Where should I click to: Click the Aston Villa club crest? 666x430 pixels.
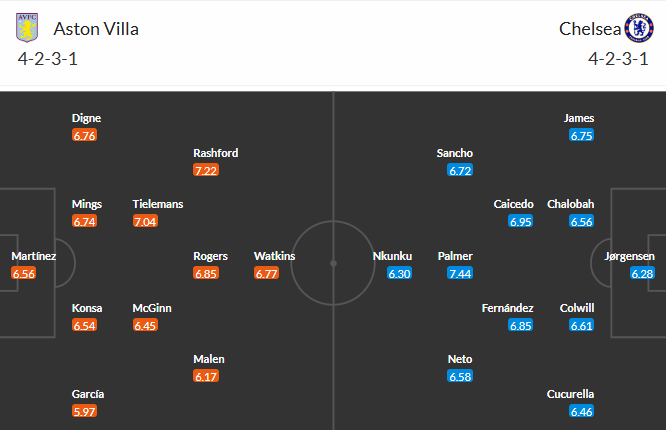click(27, 28)
